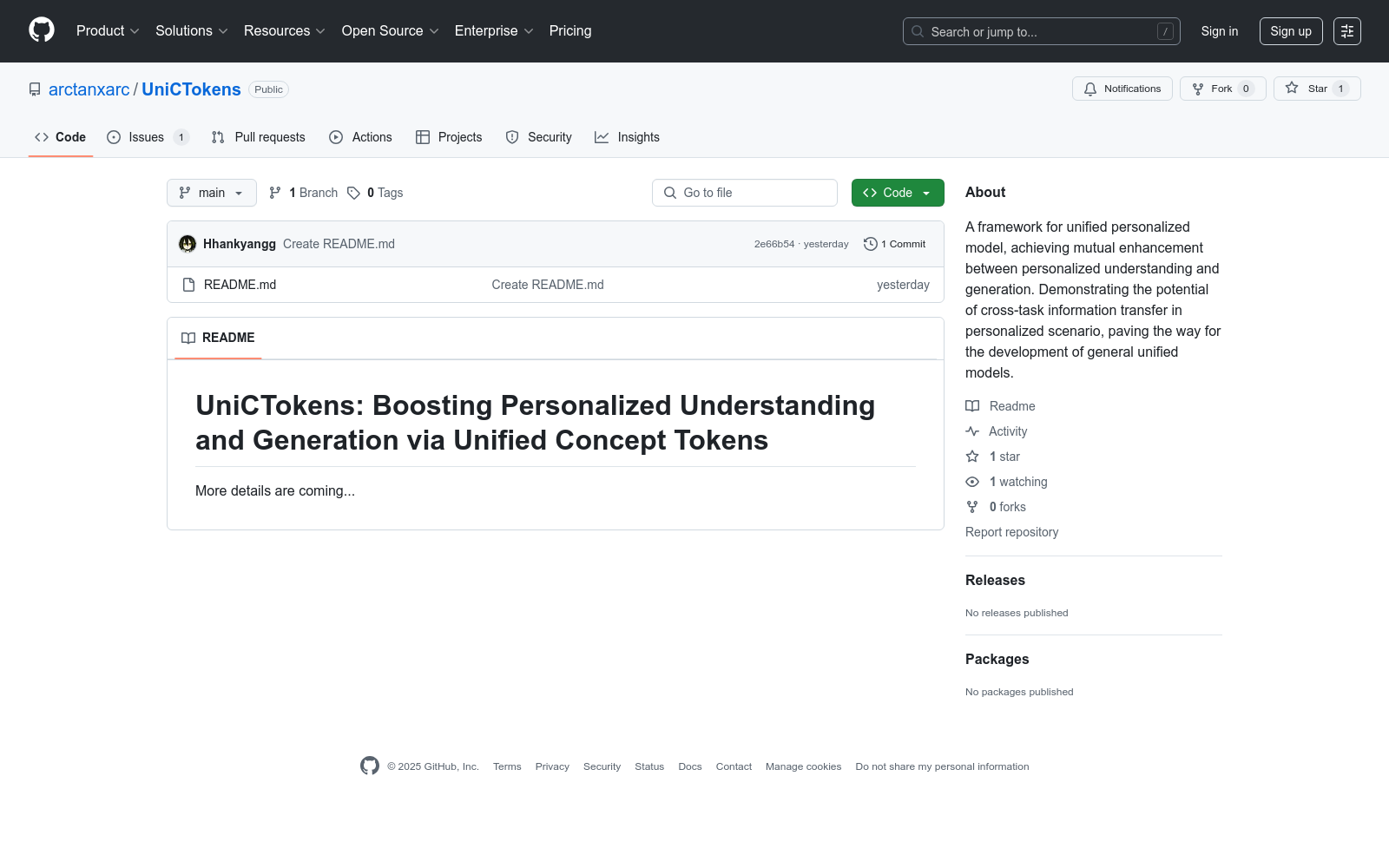
Task: Open the Hhankyangg author link
Action: tap(240, 244)
